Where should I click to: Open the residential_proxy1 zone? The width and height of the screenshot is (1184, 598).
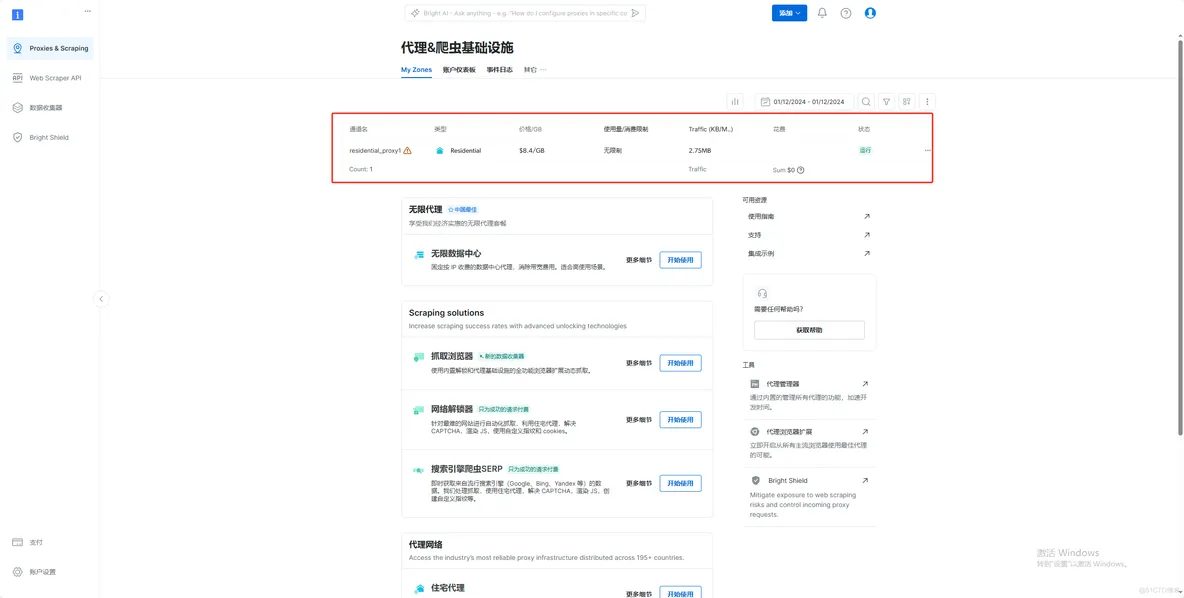tap(375, 150)
